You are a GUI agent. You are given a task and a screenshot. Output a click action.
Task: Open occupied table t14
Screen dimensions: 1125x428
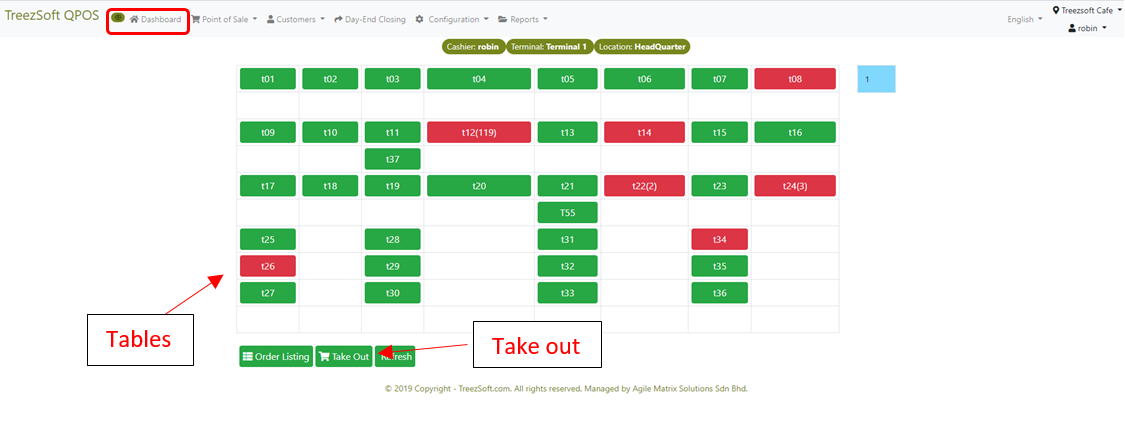[x=644, y=133]
